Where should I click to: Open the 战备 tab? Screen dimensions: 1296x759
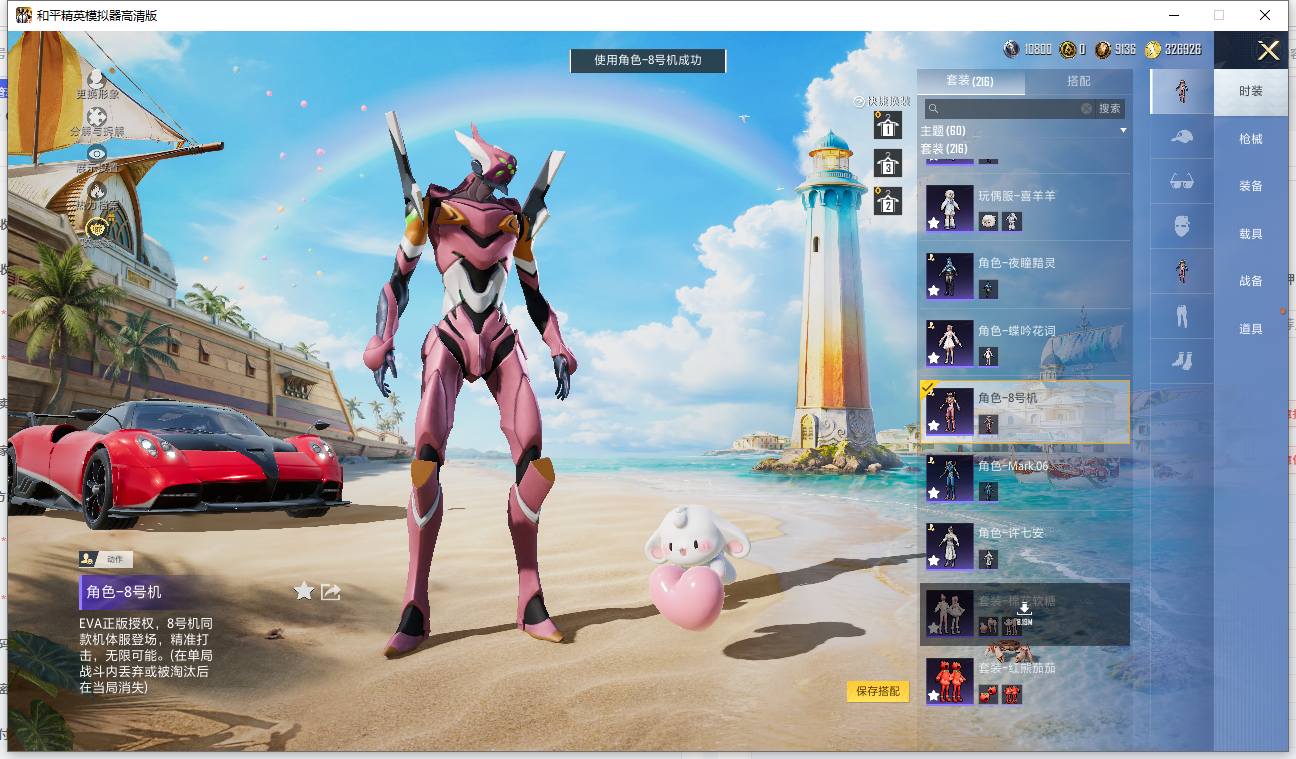1251,281
